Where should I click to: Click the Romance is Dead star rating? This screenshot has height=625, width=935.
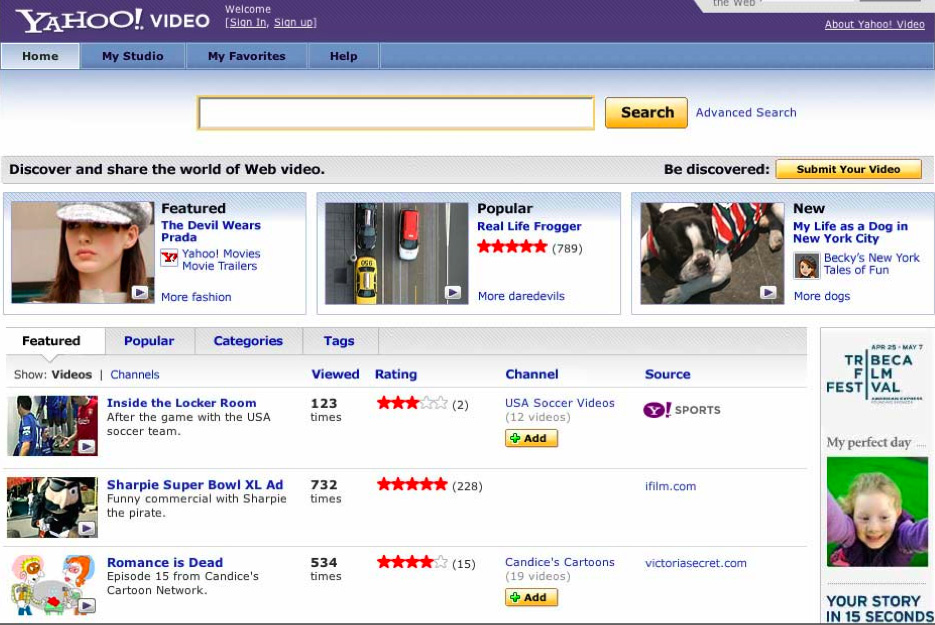point(412,562)
